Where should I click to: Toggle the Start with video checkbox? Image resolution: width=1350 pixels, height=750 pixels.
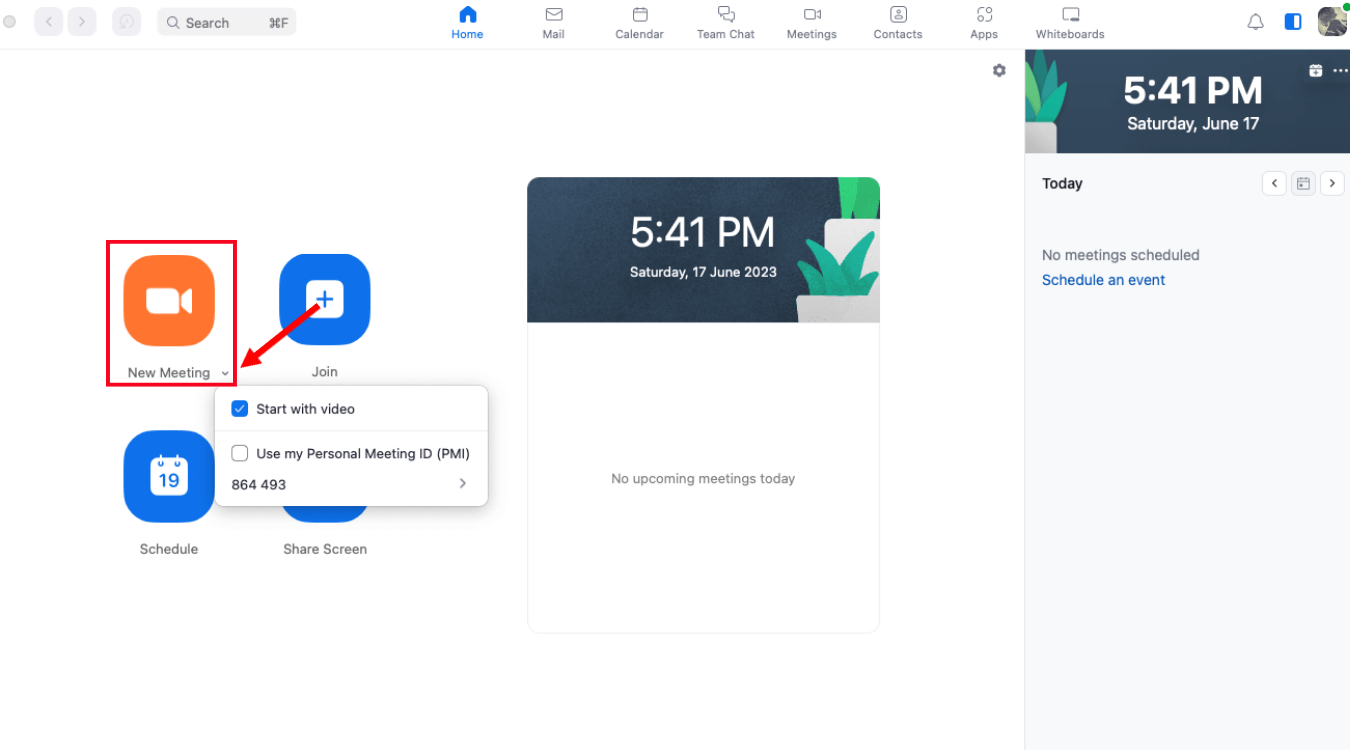point(239,409)
